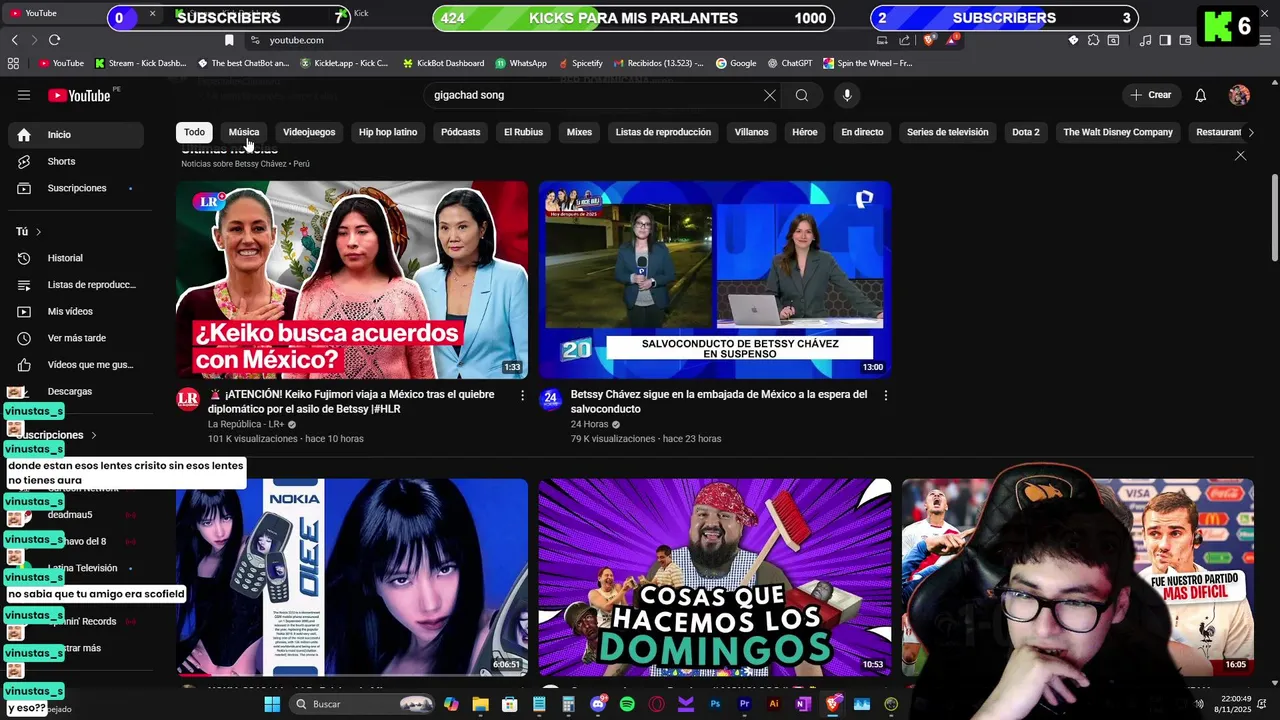Select the Hip hop latino chip
This screenshot has height=720, width=1280.
[388, 132]
